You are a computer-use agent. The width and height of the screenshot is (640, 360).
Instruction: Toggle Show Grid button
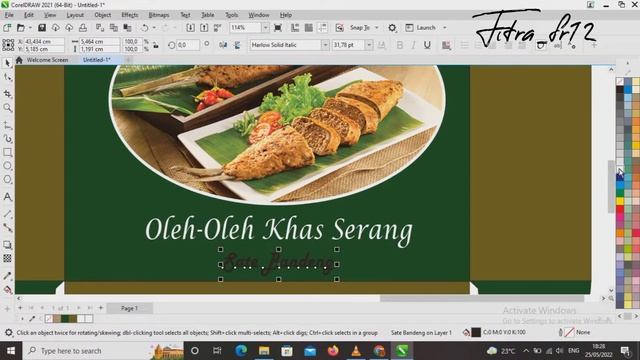[x=309, y=28]
